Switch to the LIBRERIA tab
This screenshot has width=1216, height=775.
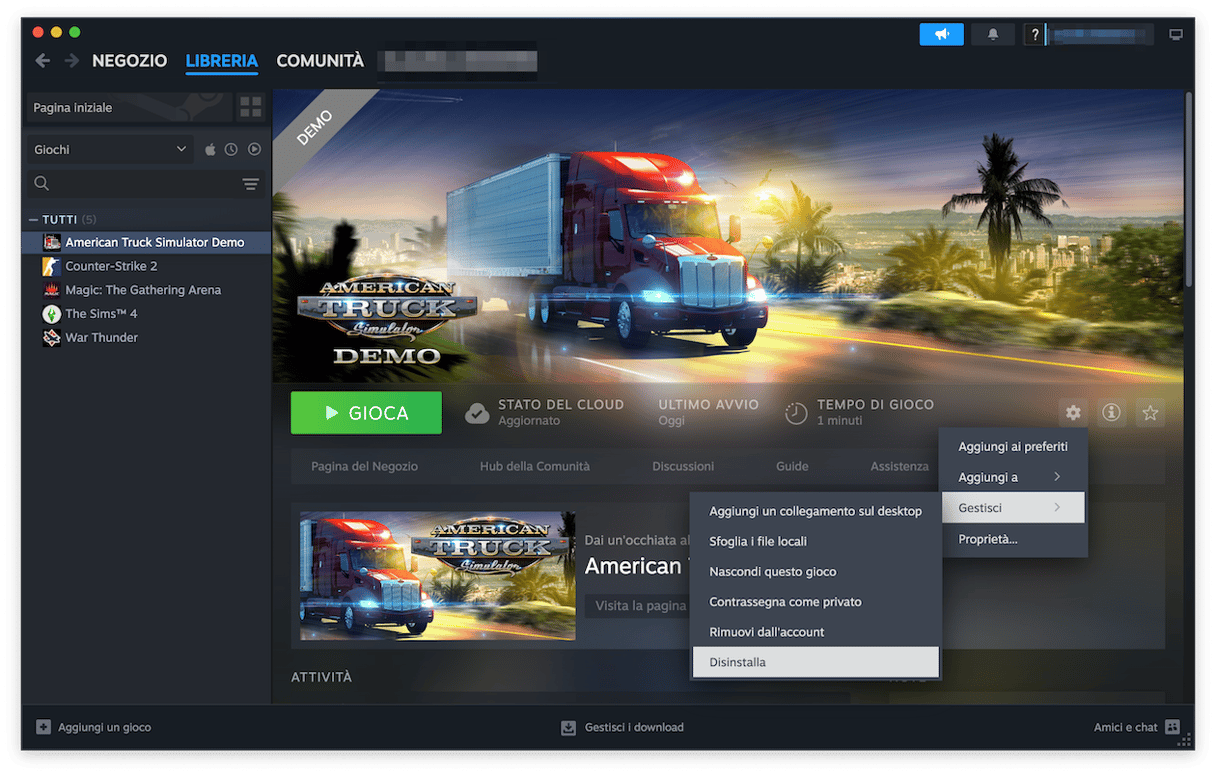[x=222, y=61]
